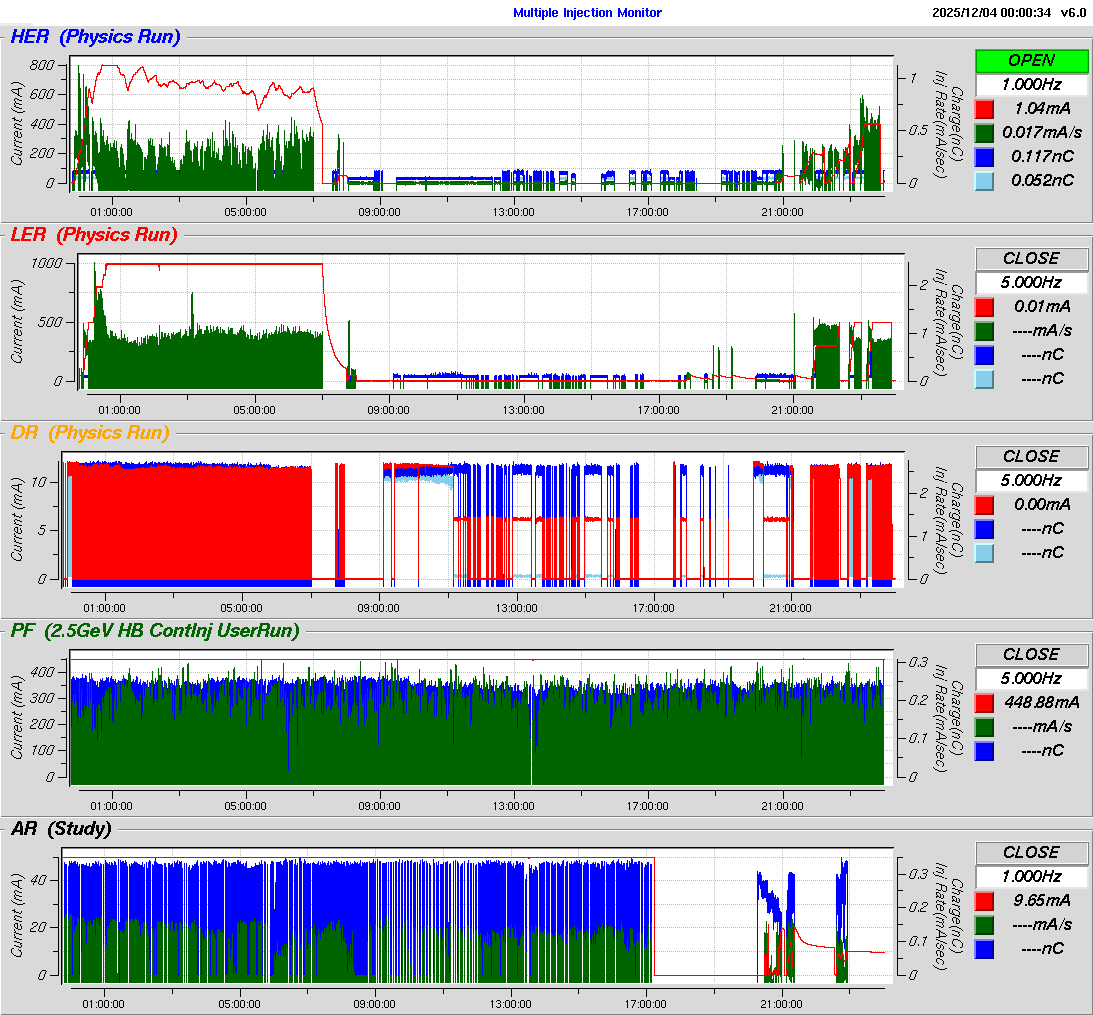Click the red swatch beside DR 0.00mA
The height and width of the screenshot is (1015, 1093).
click(x=985, y=505)
